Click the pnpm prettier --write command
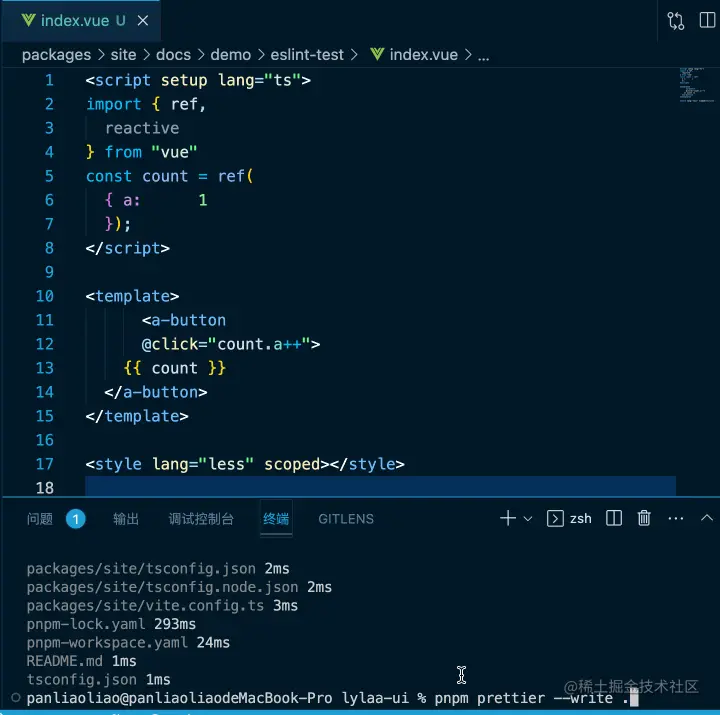This screenshot has width=720, height=715. pos(531,698)
